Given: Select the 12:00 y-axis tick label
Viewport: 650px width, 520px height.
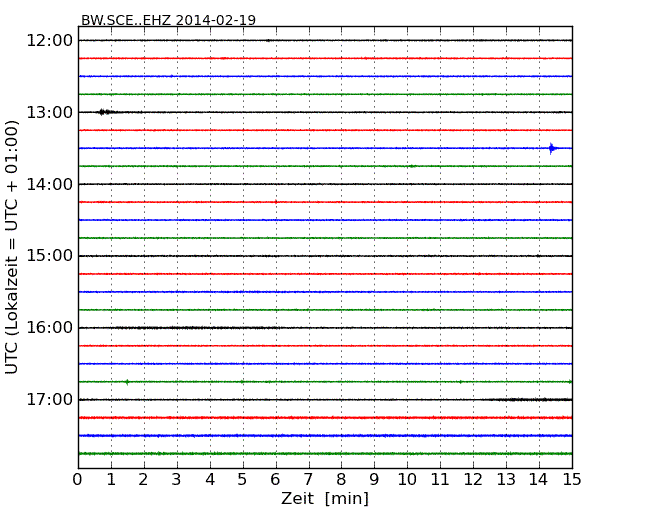Looking at the screenshot, I should pyautogui.click(x=49, y=40).
